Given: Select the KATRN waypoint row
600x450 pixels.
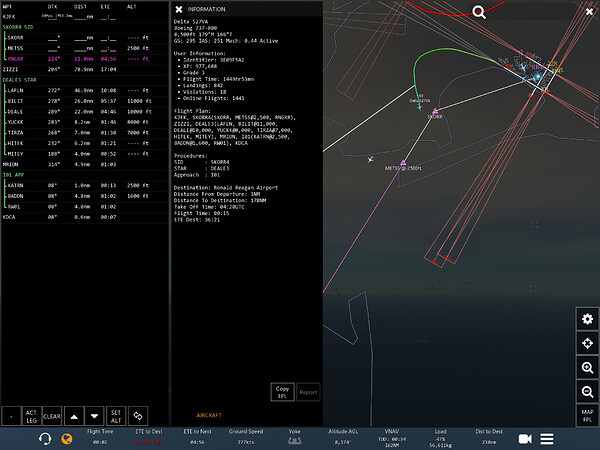Looking at the screenshot, I should 84,185.
